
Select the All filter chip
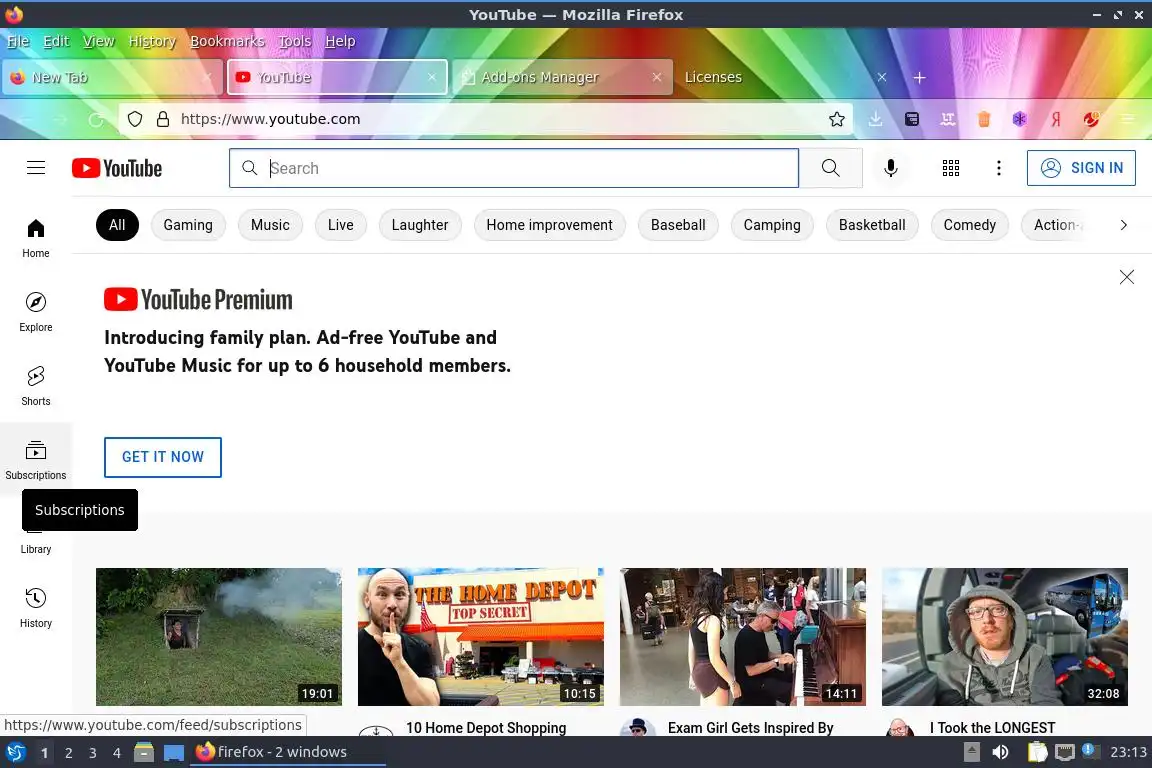(117, 225)
